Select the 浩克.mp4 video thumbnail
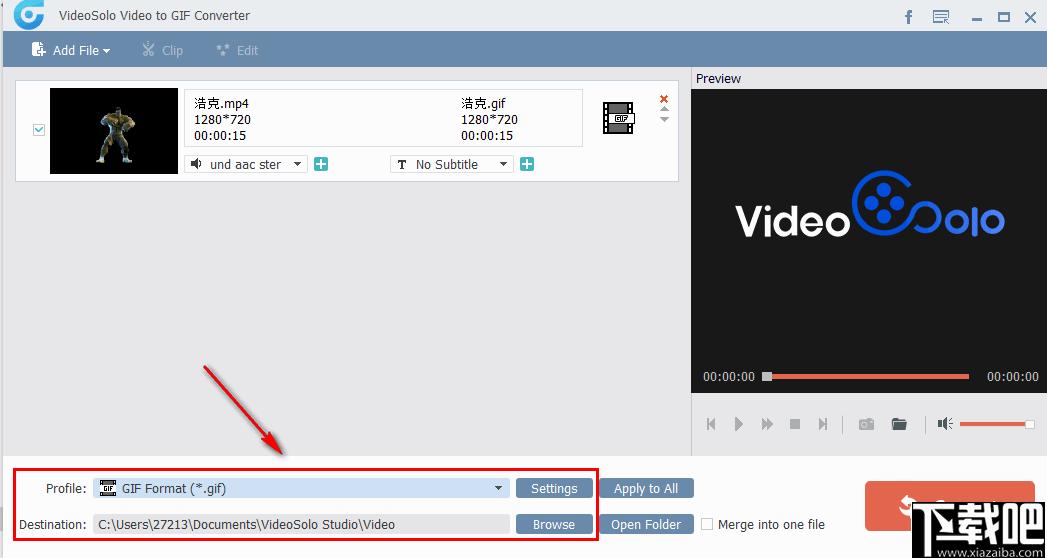This screenshot has height=558, width=1047. tap(114, 131)
